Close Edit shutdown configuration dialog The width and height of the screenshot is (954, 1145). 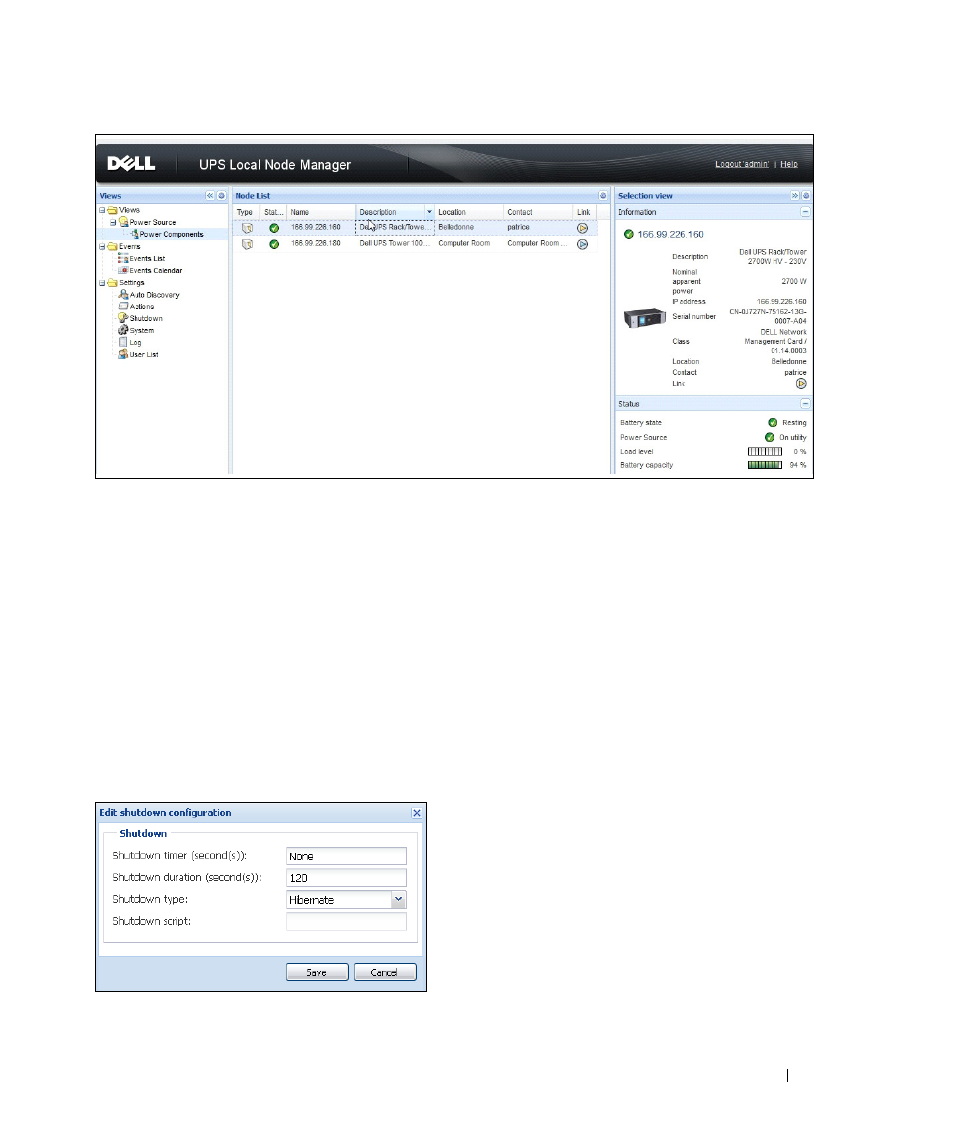pos(416,813)
